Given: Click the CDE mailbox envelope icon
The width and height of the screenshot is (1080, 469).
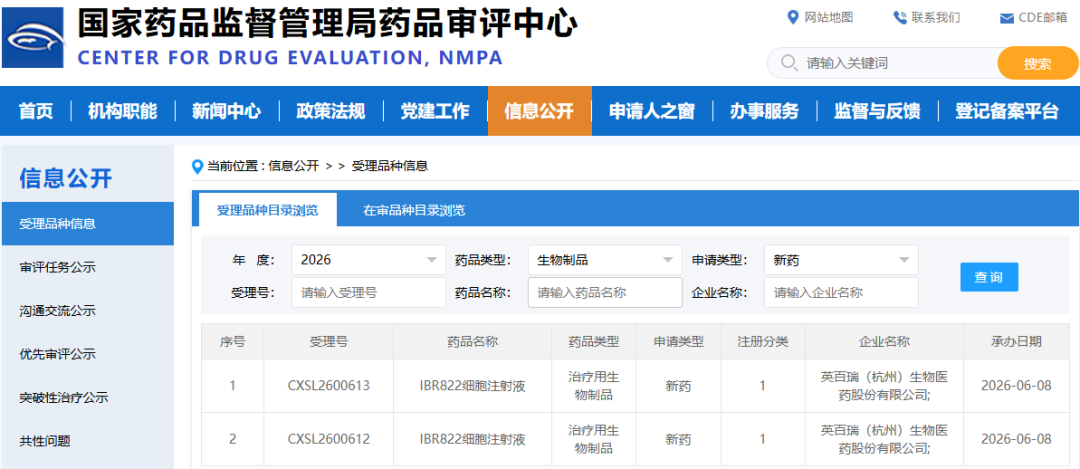Looking at the screenshot, I should pyautogui.click(x=1006, y=19).
